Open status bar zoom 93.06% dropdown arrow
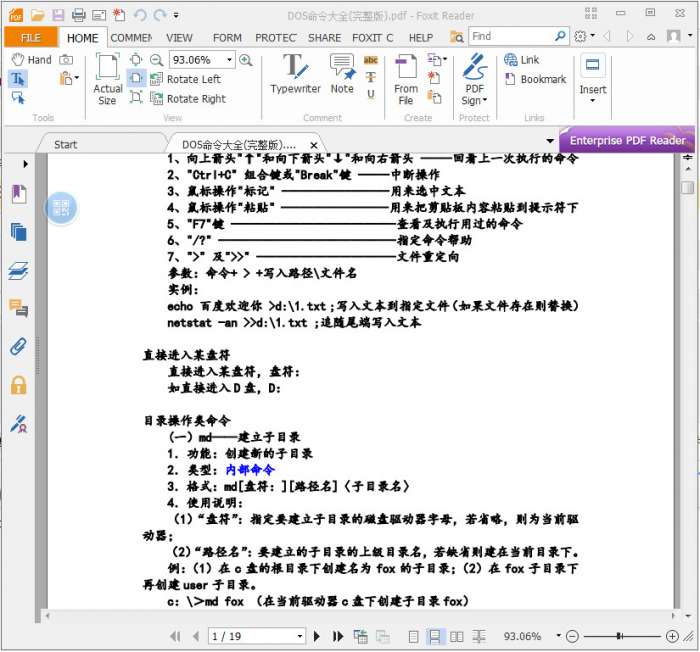The image size is (700, 652). (x=558, y=635)
